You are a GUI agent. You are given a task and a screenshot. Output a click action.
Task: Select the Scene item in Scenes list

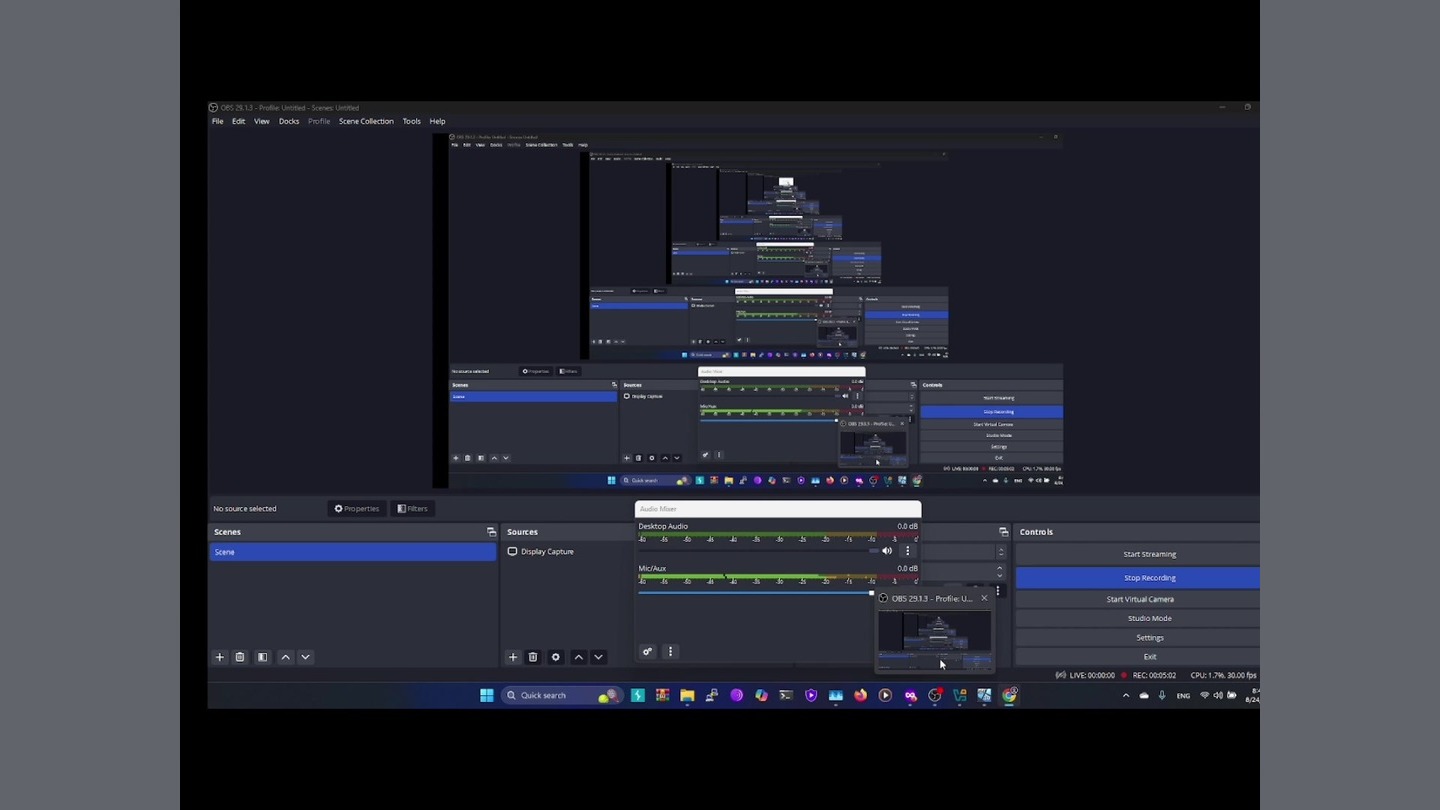click(x=353, y=552)
